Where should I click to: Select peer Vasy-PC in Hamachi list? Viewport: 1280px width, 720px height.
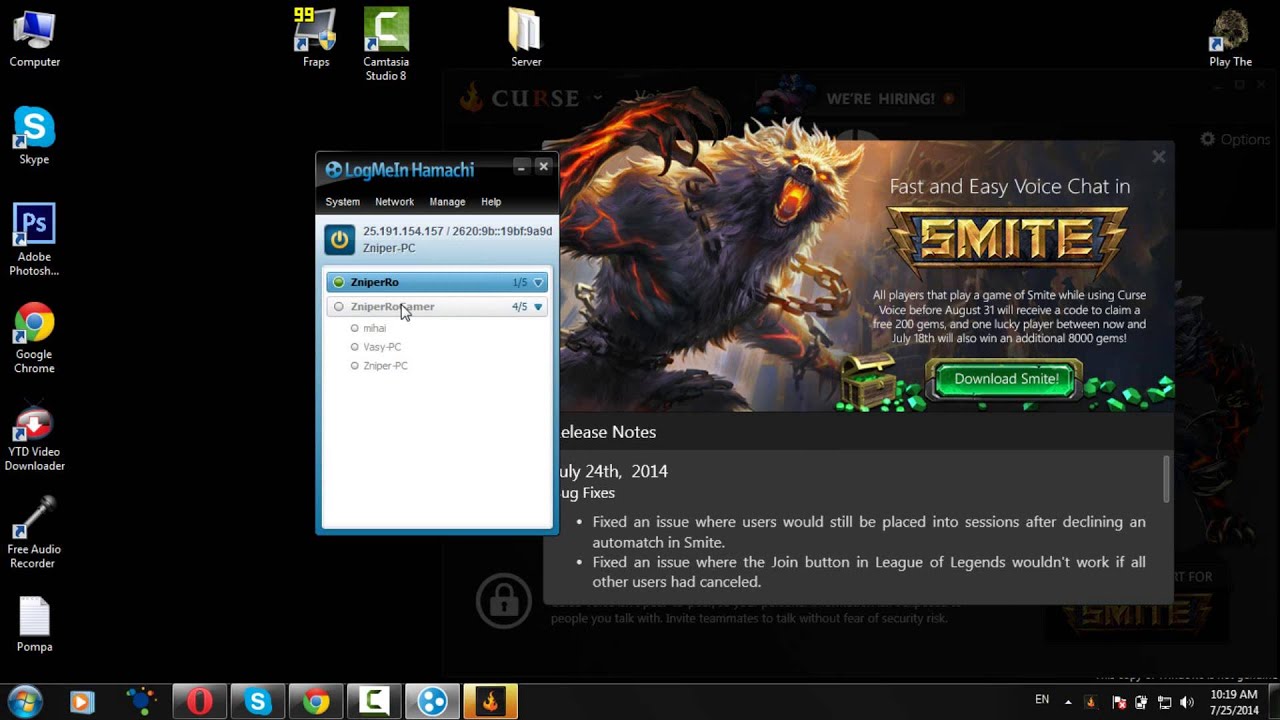(382, 347)
